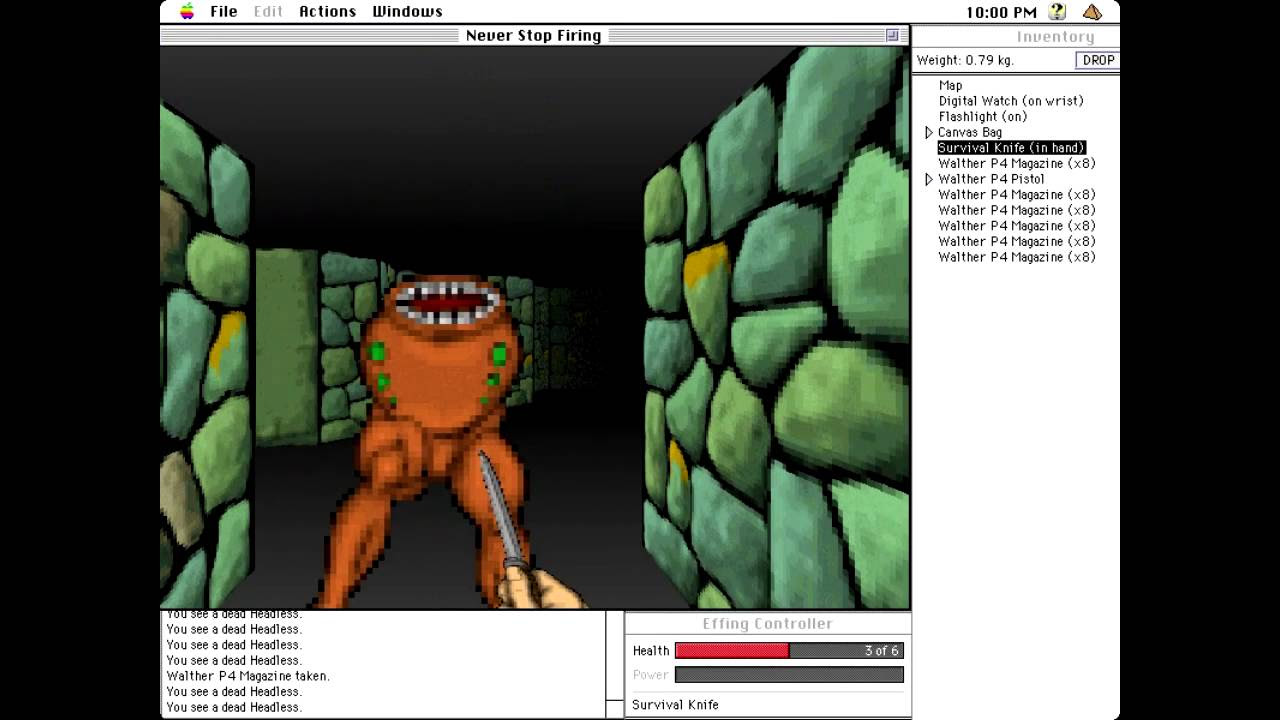Image resolution: width=1280 pixels, height=720 pixels.
Task: Open the Actions menu
Action: pyautogui.click(x=327, y=12)
